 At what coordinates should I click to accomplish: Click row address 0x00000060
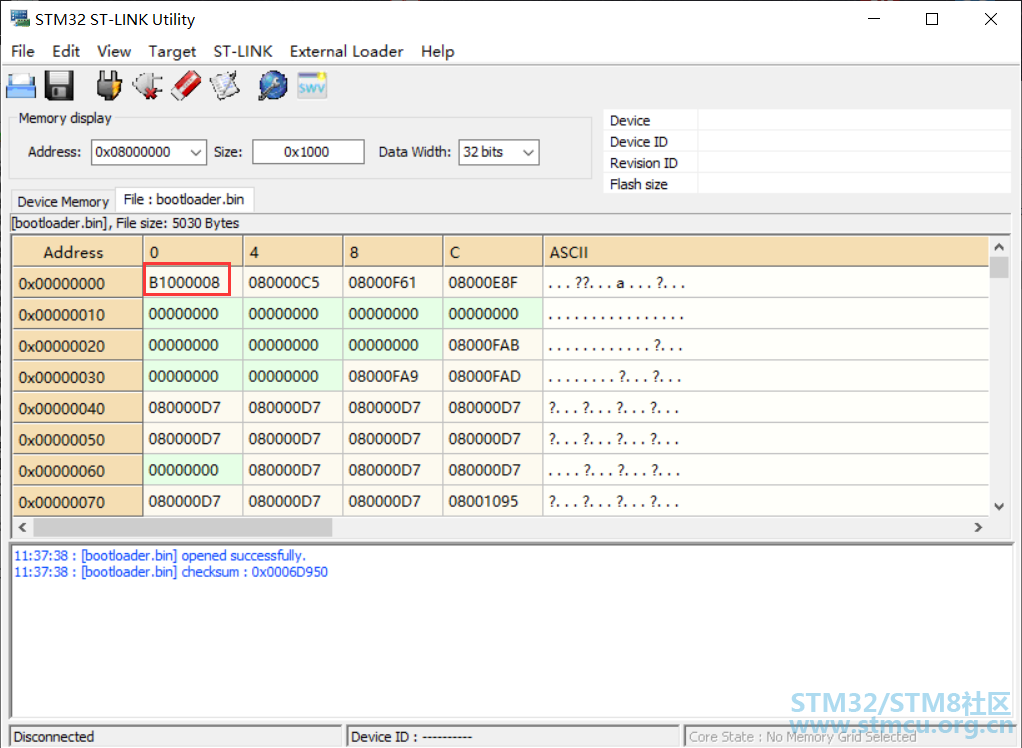pos(78,470)
